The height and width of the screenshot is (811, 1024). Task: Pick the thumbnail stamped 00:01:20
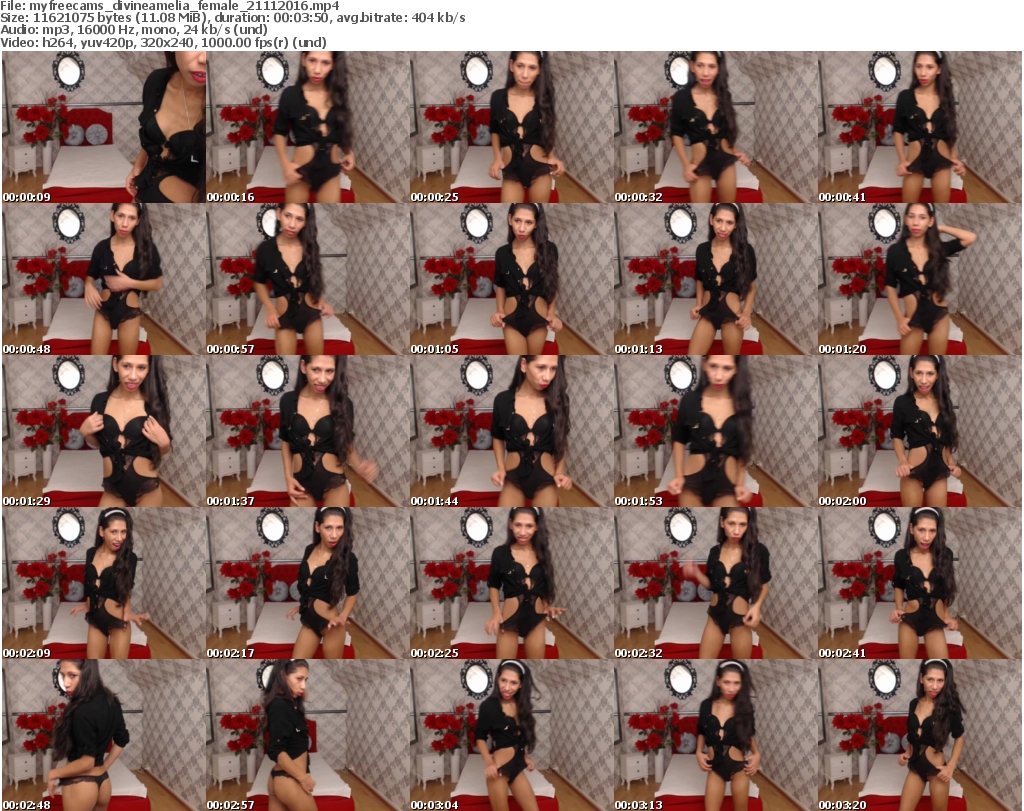(920, 279)
